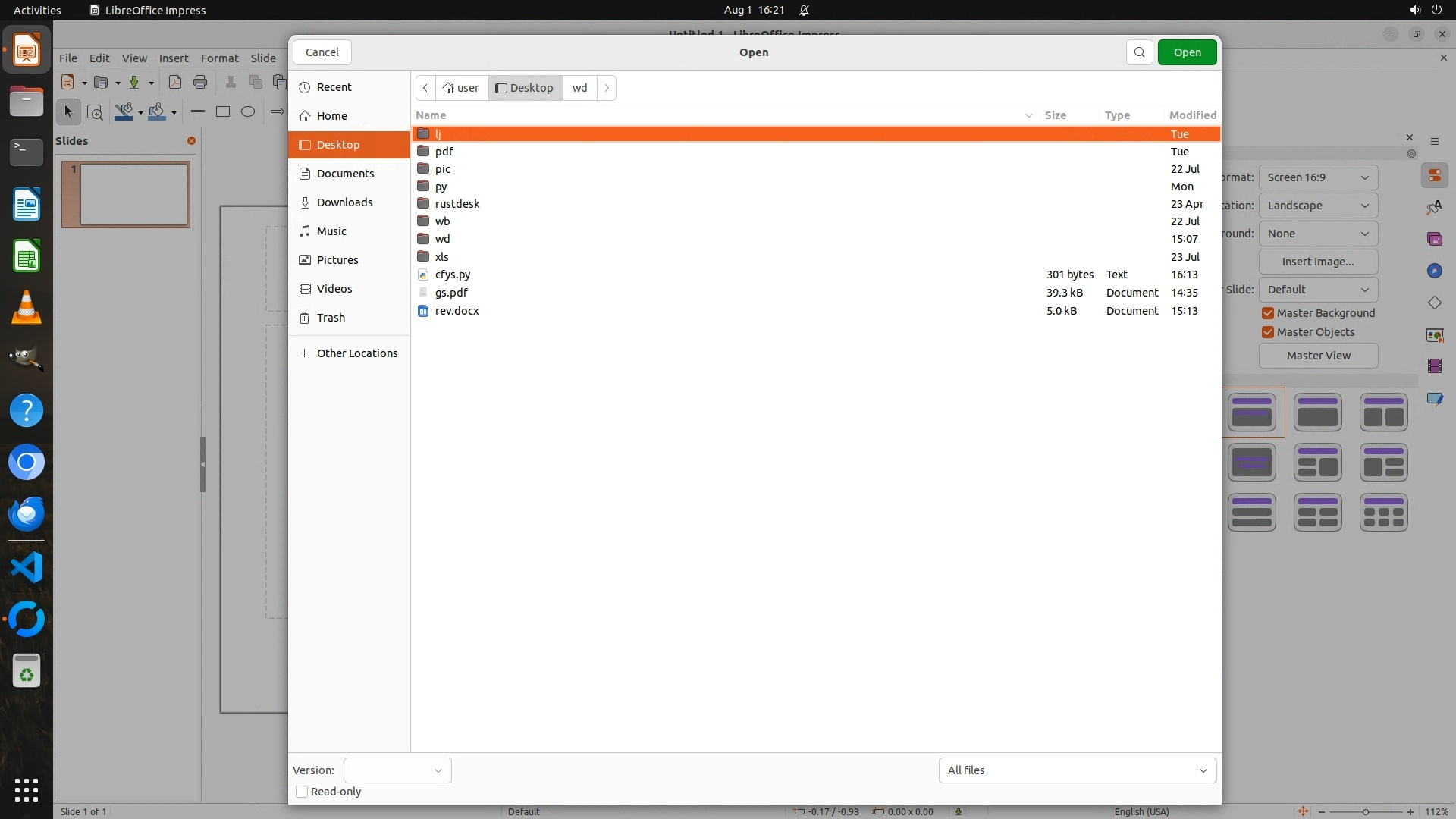
Task: Click the green Open button
Action: [1187, 52]
